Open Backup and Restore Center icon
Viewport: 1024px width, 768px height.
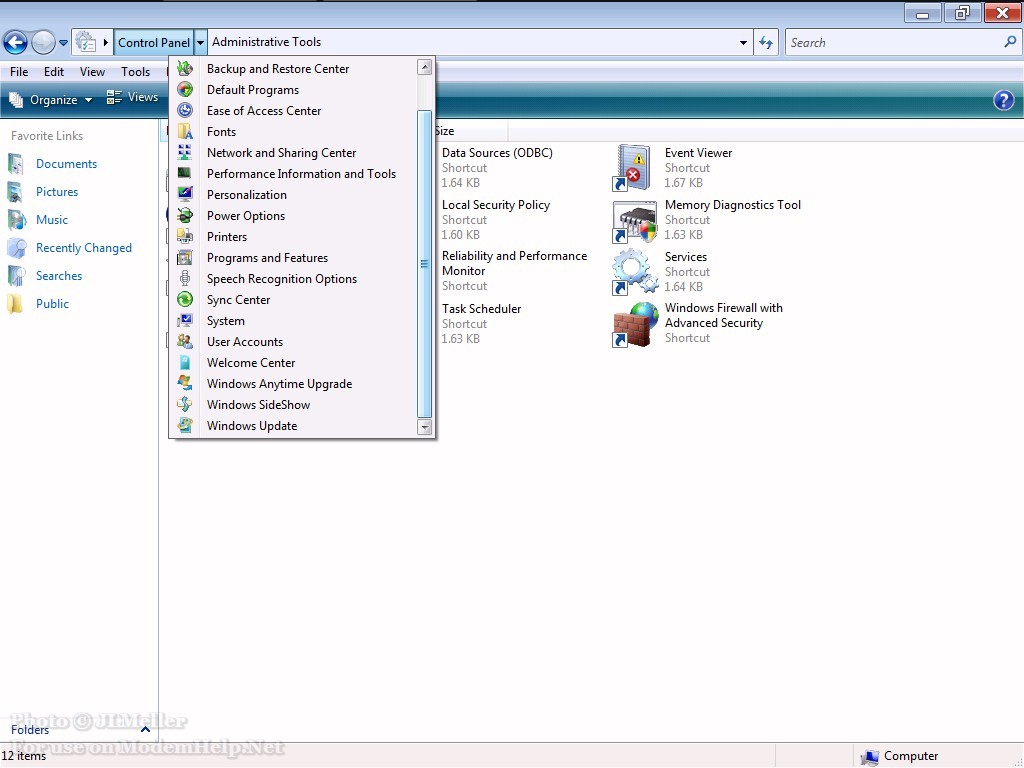coord(185,69)
